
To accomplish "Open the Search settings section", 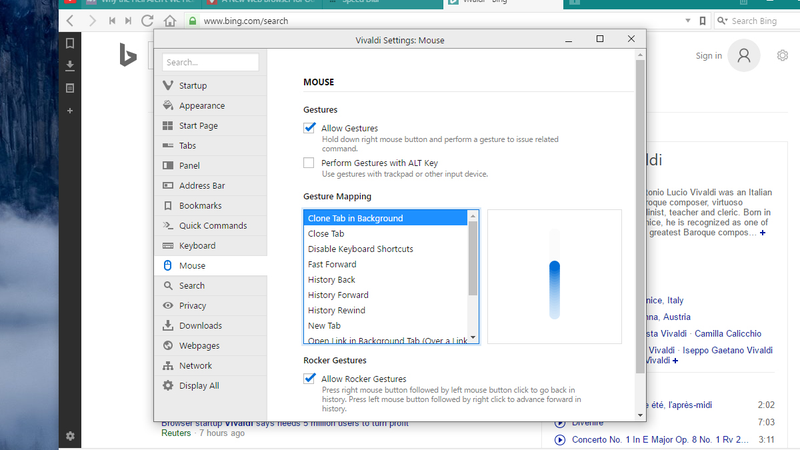I will click(x=211, y=286).
